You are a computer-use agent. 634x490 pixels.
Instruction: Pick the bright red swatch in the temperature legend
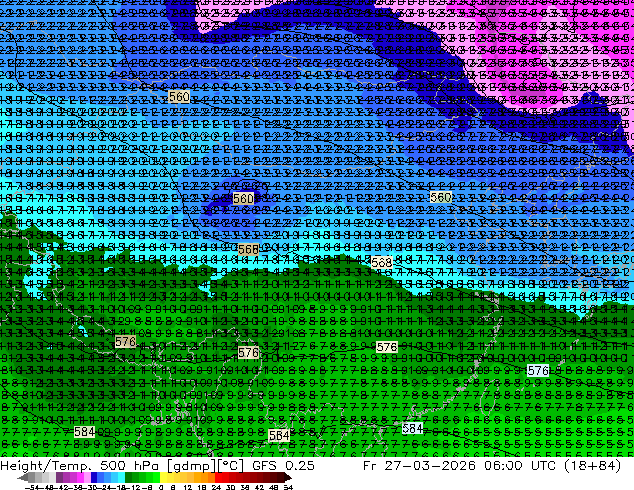pyautogui.click(x=218, y=478)
